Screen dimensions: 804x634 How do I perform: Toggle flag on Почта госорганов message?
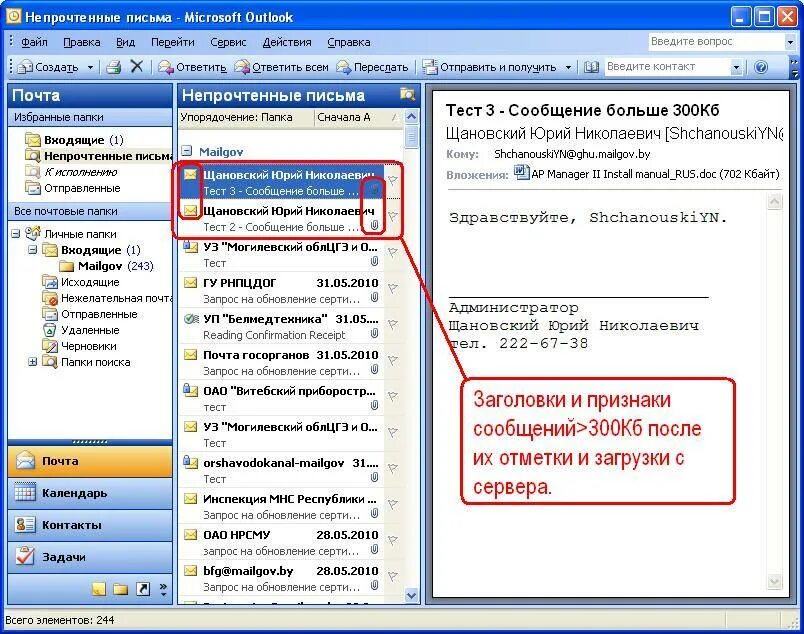click(x=393, y=360)
